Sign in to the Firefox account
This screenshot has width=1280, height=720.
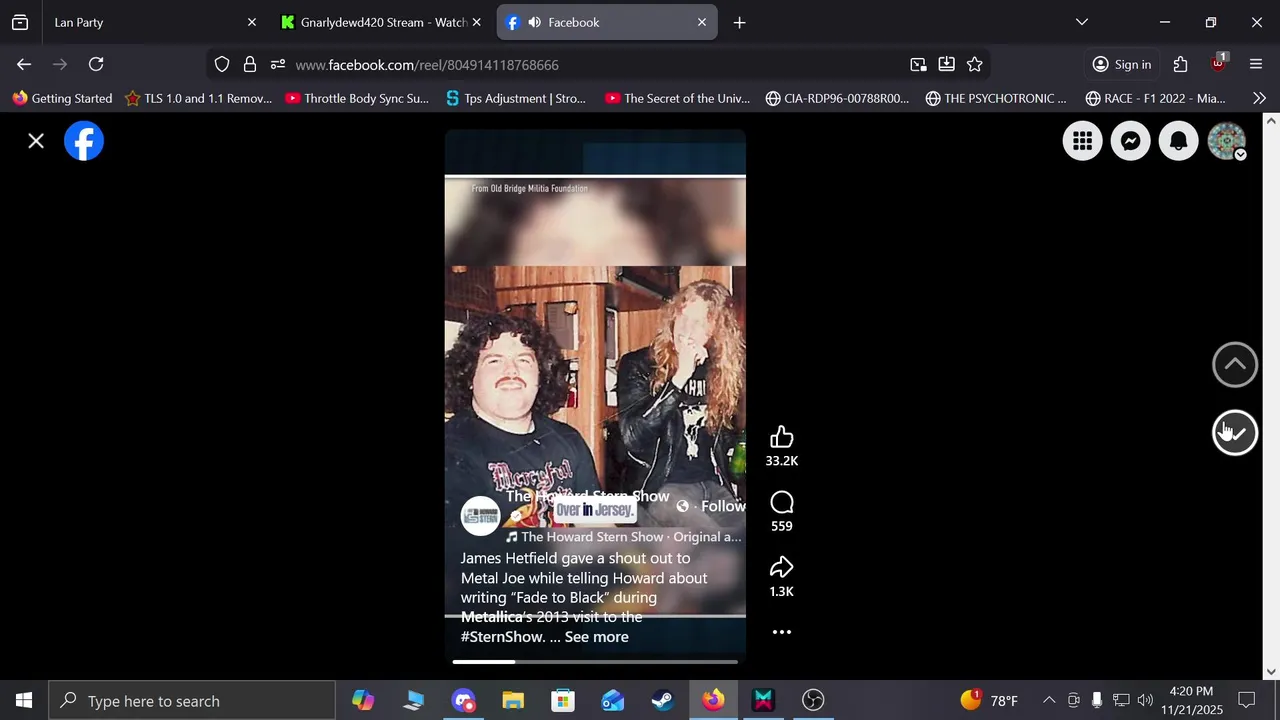(1121, 64)
